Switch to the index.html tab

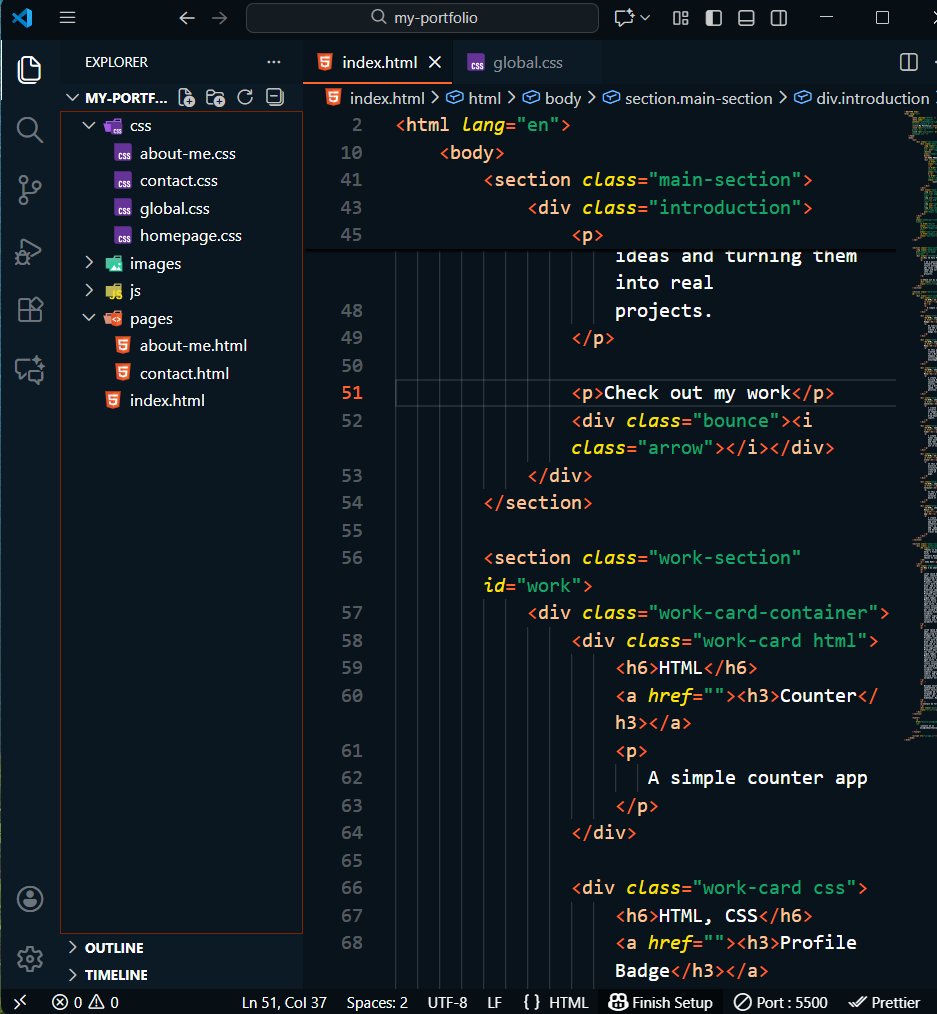point(378,63)
